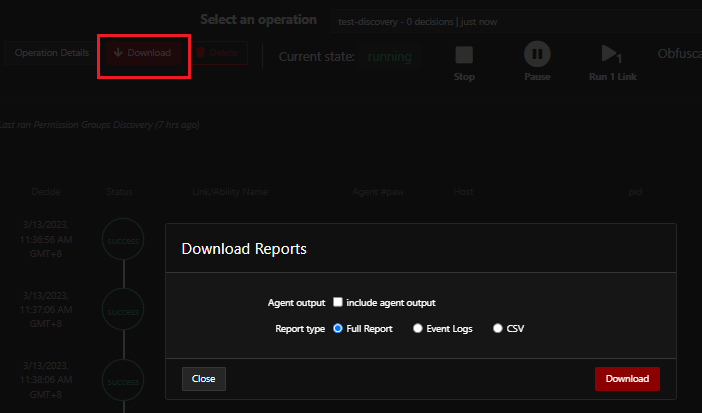Click the success status circle at 11:38:06 AM

click(x=123, y=380)
